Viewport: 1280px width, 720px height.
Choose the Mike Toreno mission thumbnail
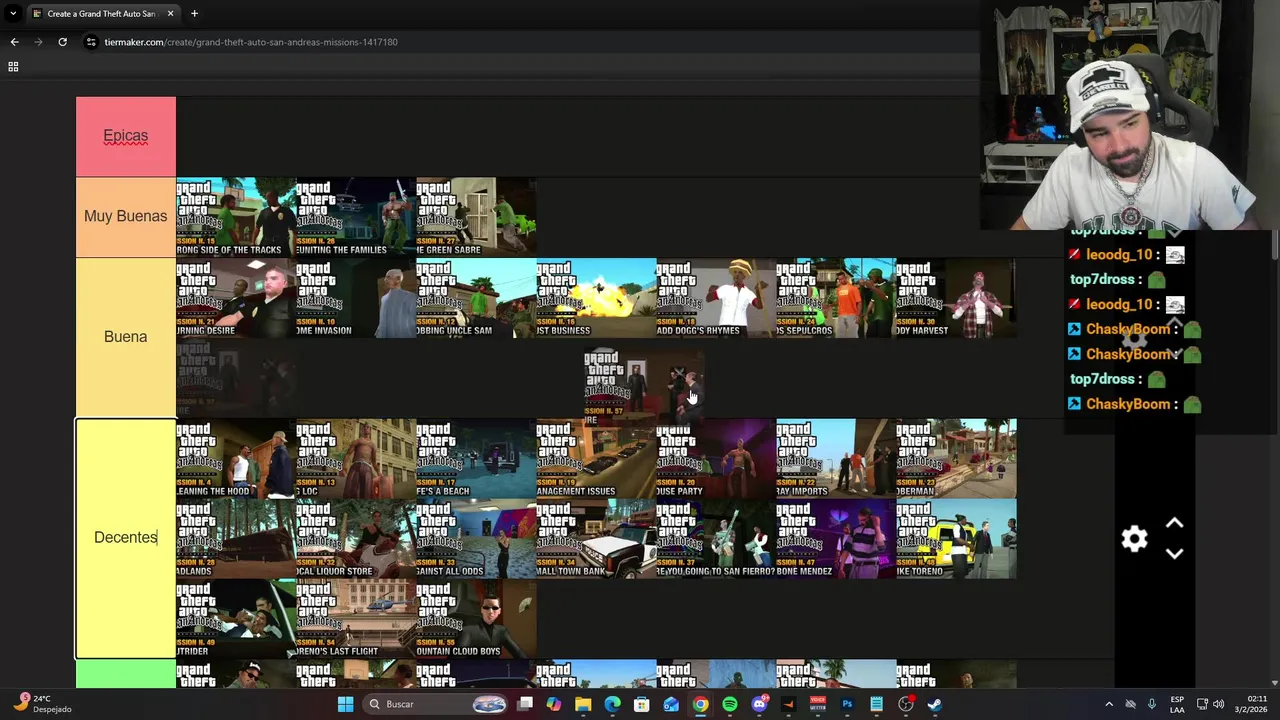point(956,539)
